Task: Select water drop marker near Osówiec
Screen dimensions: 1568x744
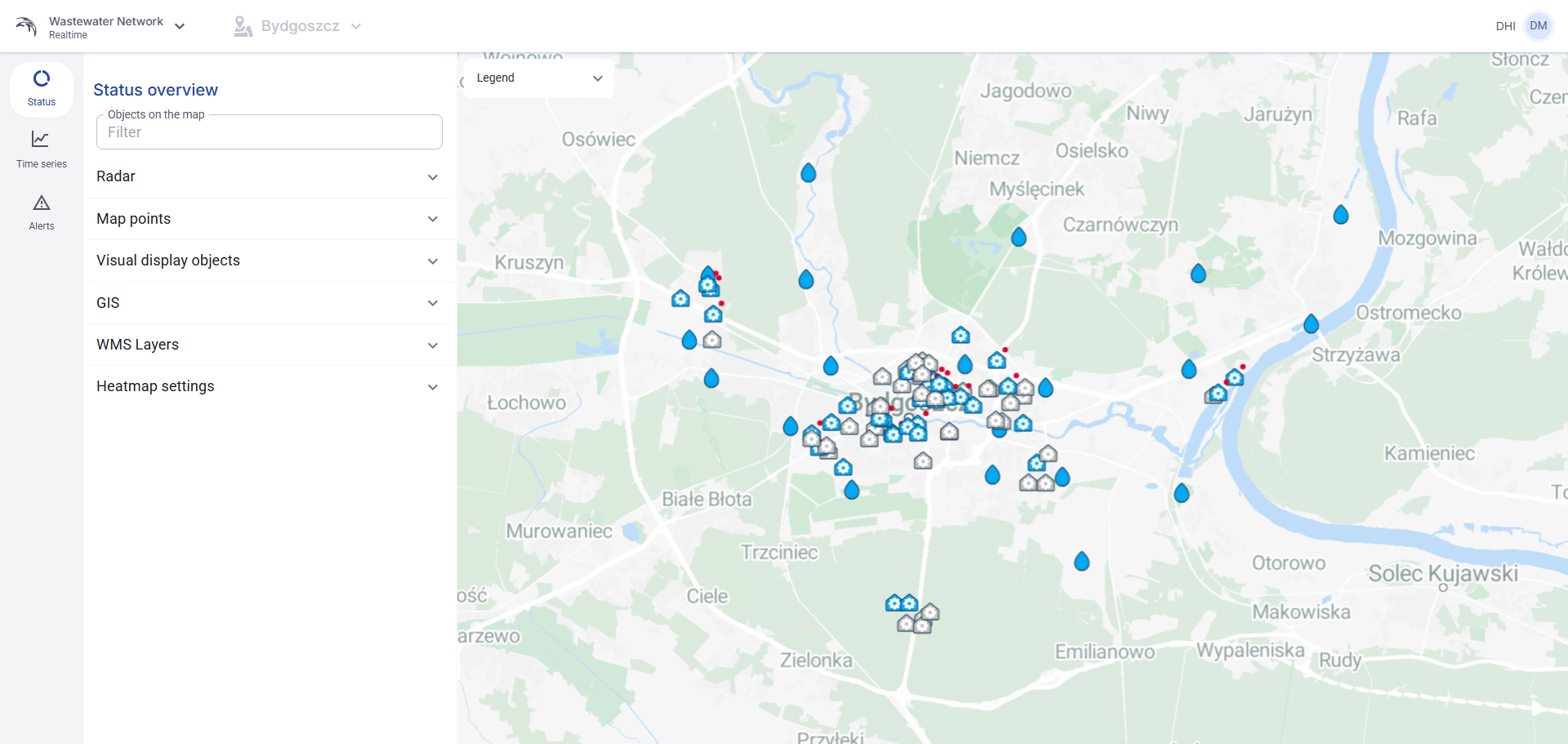Action: [808, 172]
